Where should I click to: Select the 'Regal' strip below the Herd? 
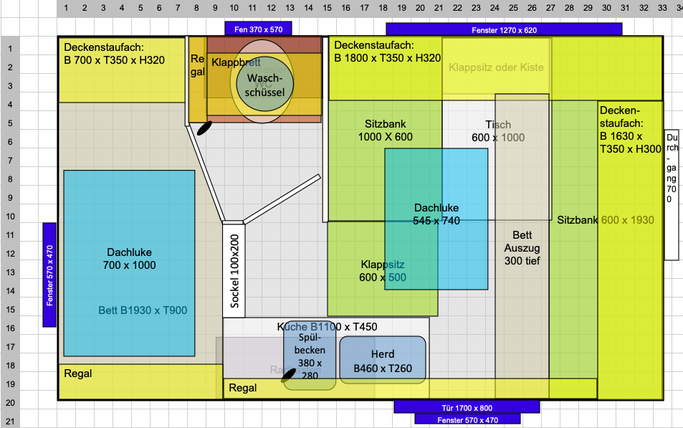(410, 388)
